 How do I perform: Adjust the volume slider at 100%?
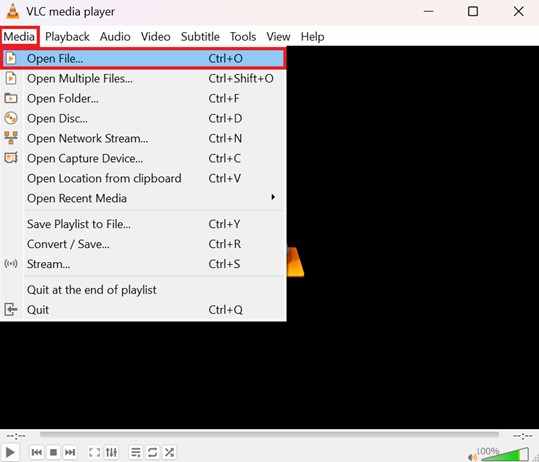pyautogui.click(x=504, y=454)
